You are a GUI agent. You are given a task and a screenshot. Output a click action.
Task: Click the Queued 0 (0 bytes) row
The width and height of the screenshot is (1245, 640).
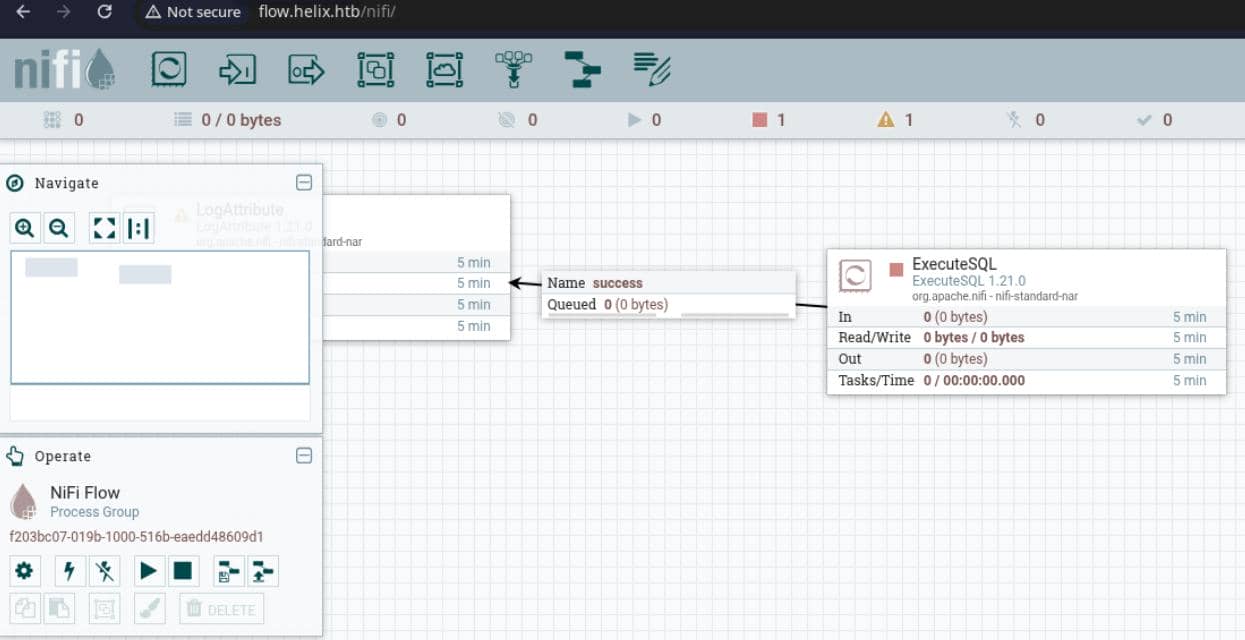click(669, 305)
